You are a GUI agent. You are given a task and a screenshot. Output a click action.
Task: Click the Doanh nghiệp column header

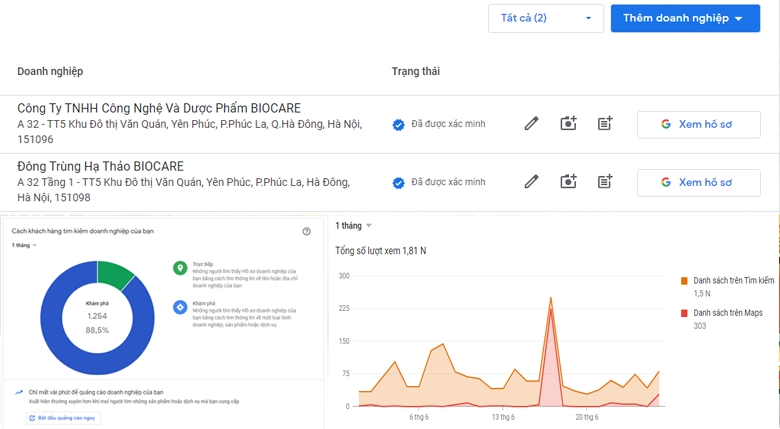50,72
